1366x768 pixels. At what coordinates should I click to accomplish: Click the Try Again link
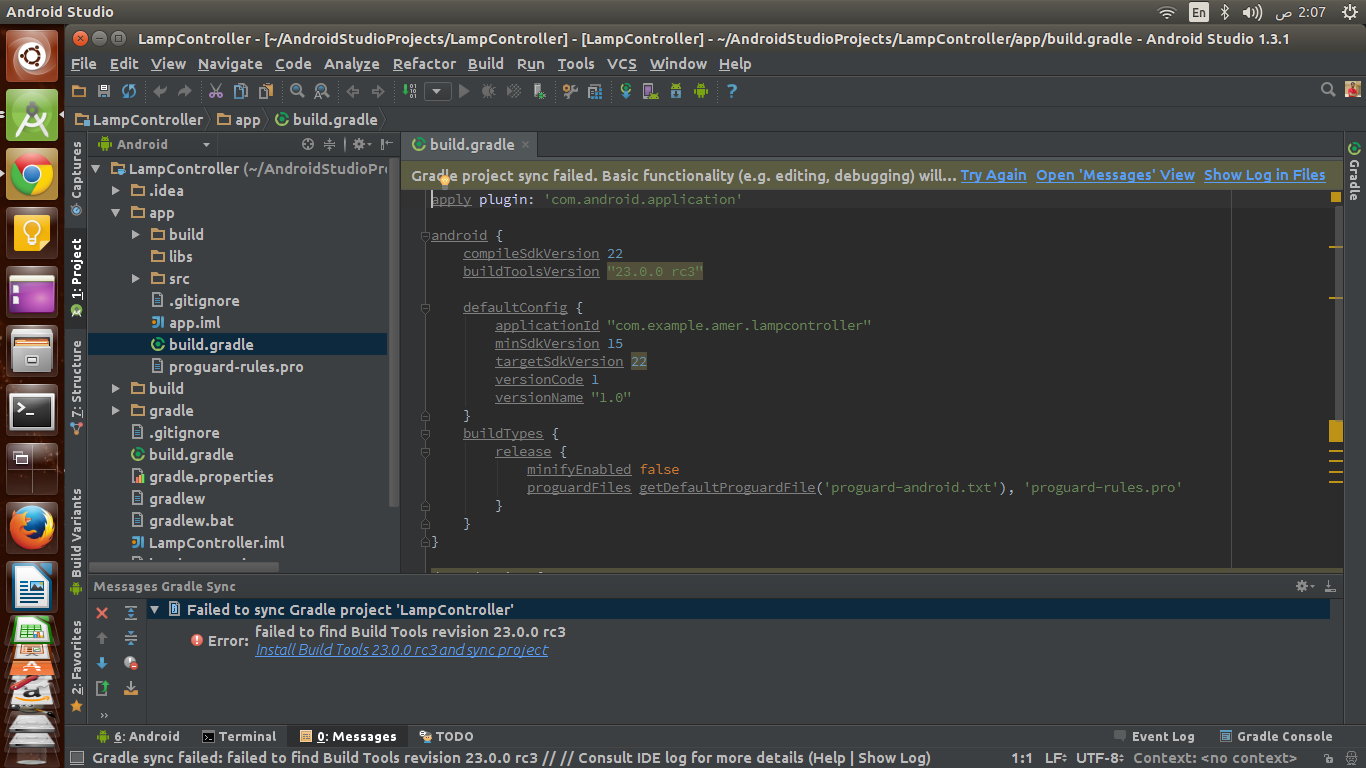coord(993,175)
